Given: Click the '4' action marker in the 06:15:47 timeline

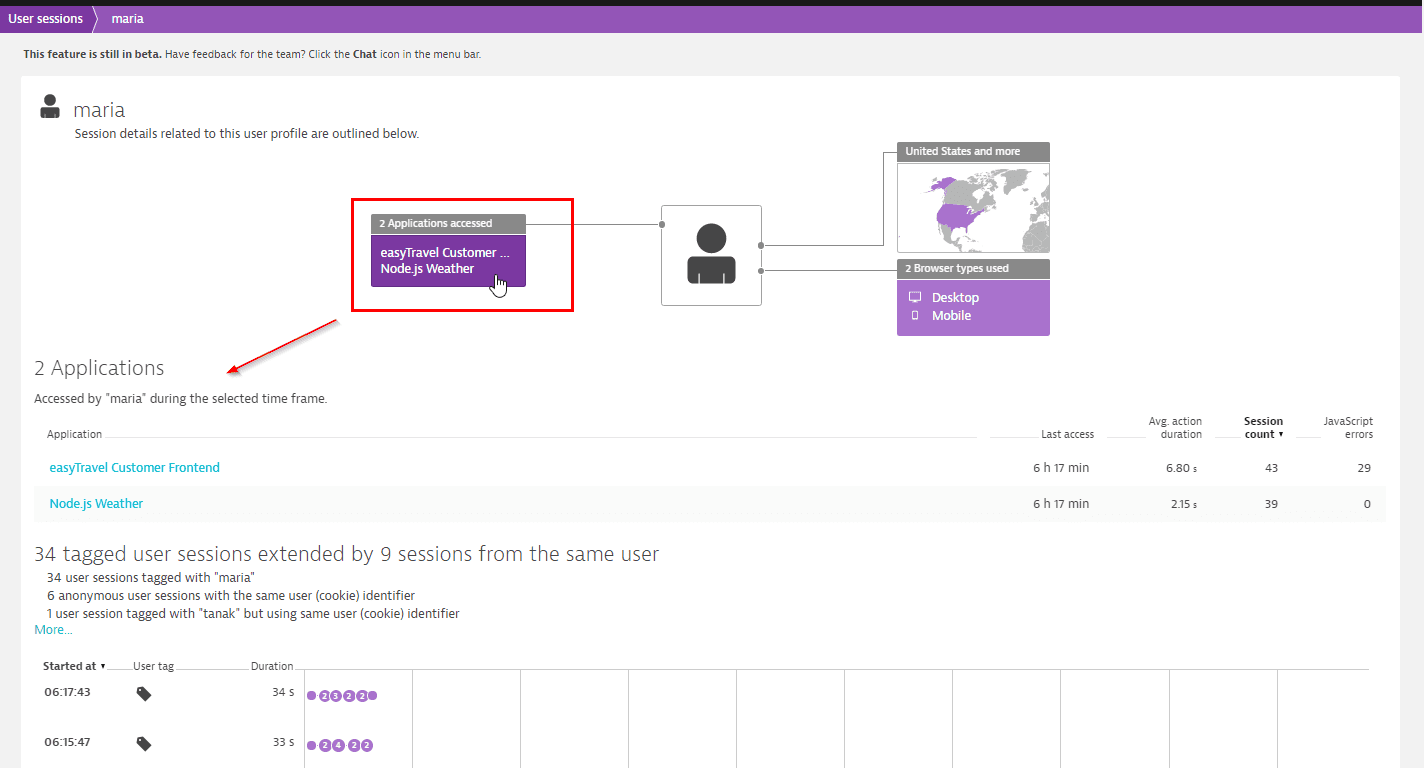Looking at the screenshot, I should [338, 745].
